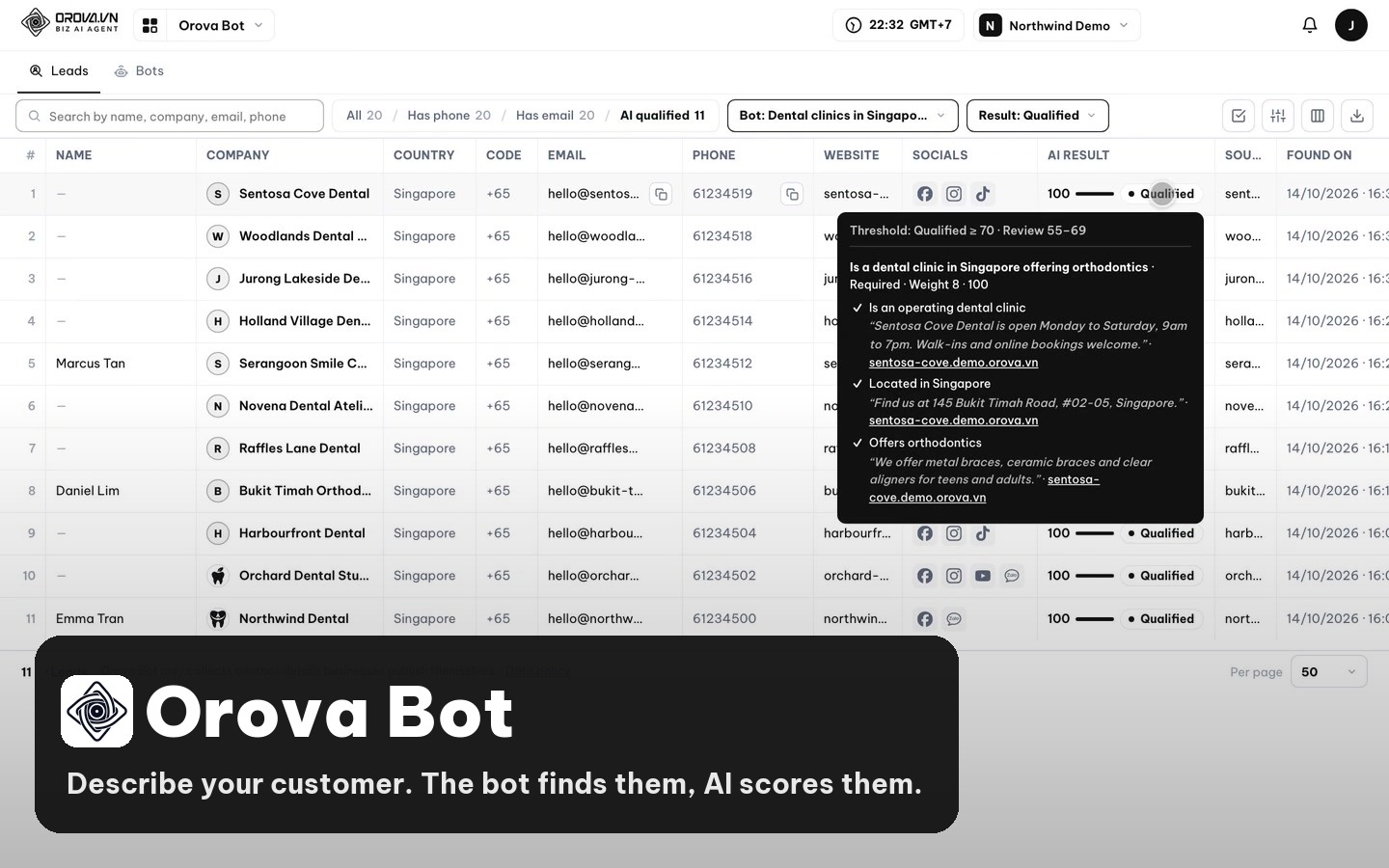Select the AI qualified 11 filter
1389x868 pixels.
point(663,116)
